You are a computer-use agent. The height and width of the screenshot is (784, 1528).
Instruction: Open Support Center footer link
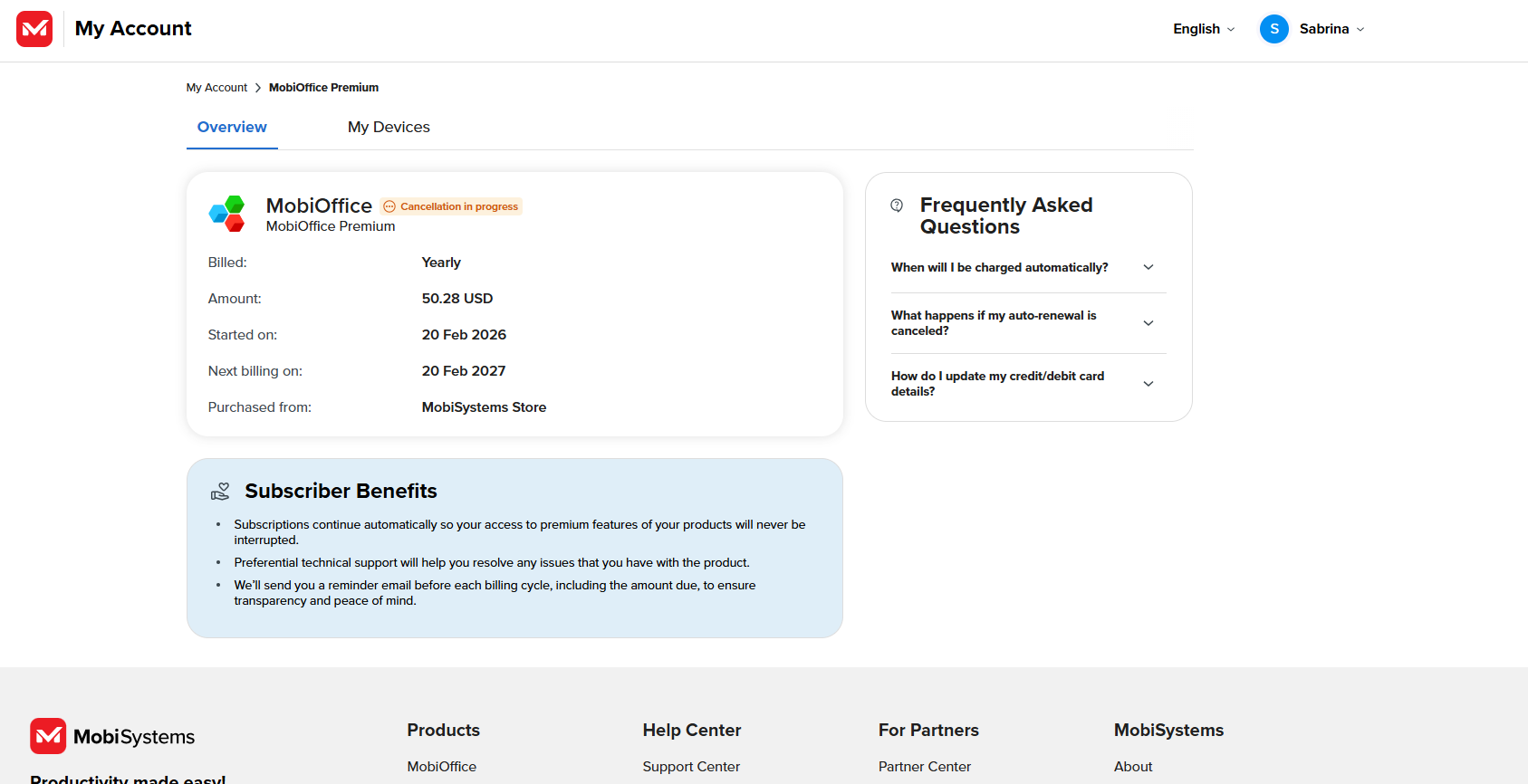[x=691, y=767]
